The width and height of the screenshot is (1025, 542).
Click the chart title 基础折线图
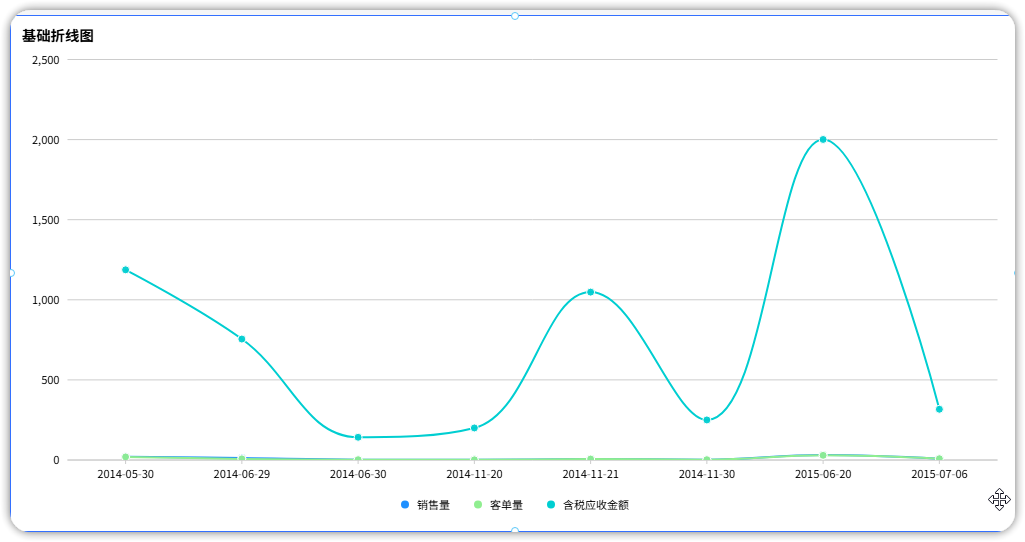pos(58,36)
